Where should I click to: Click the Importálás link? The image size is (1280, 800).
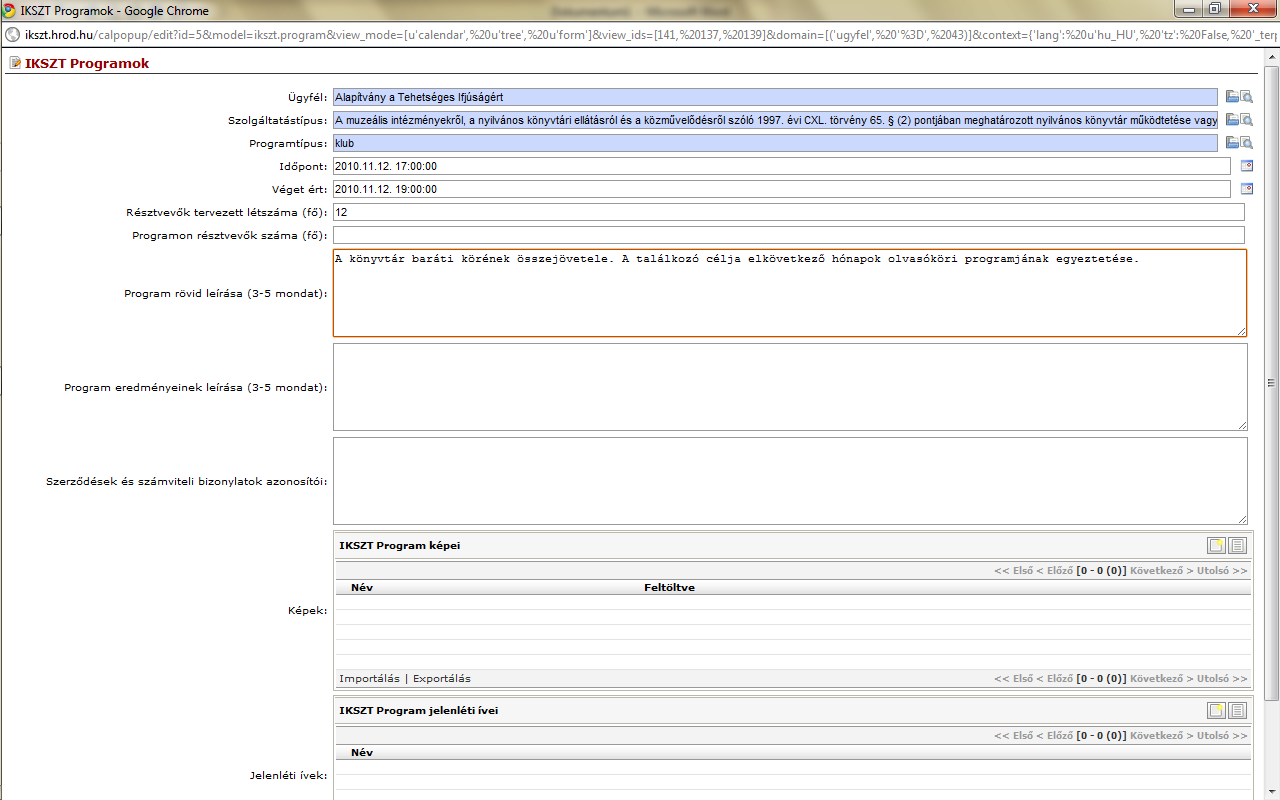click(369, 678)
